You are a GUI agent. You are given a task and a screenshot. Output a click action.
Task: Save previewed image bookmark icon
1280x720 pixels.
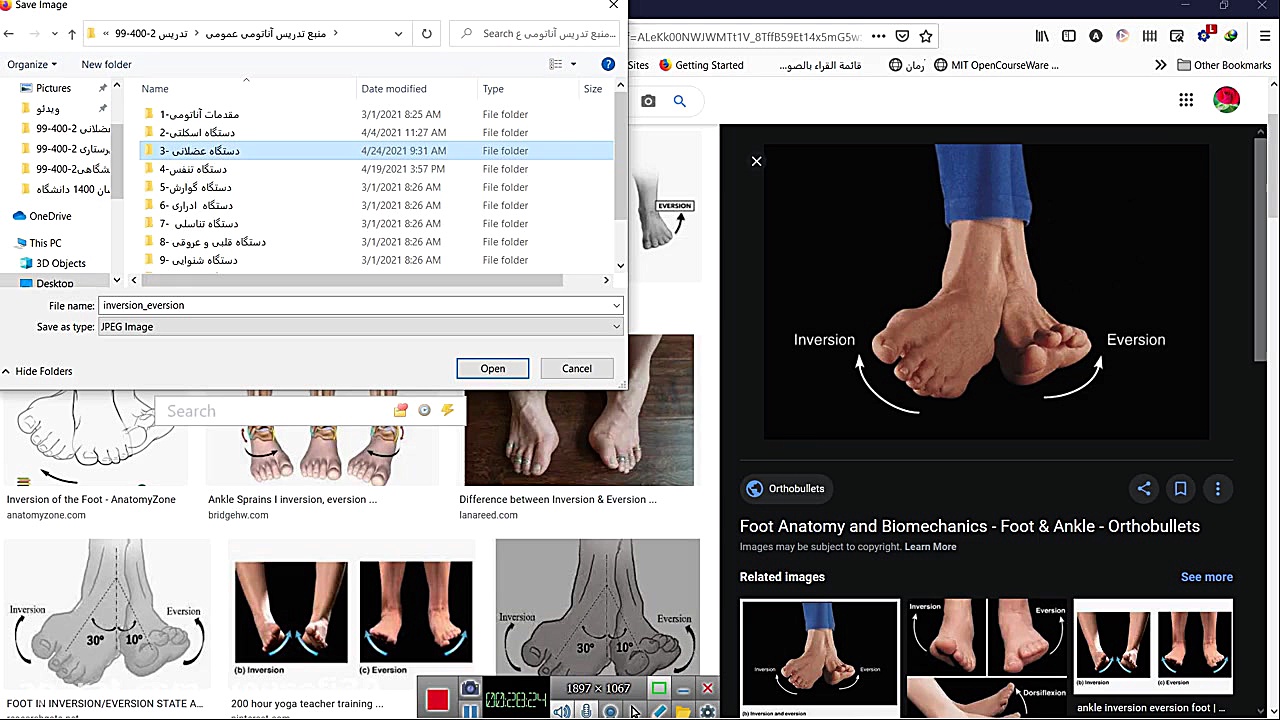[1180, 489]
